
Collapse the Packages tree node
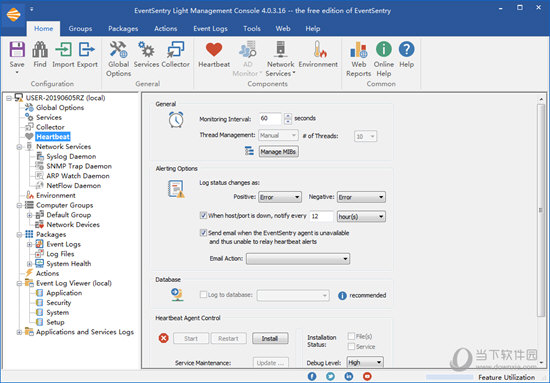19,235
